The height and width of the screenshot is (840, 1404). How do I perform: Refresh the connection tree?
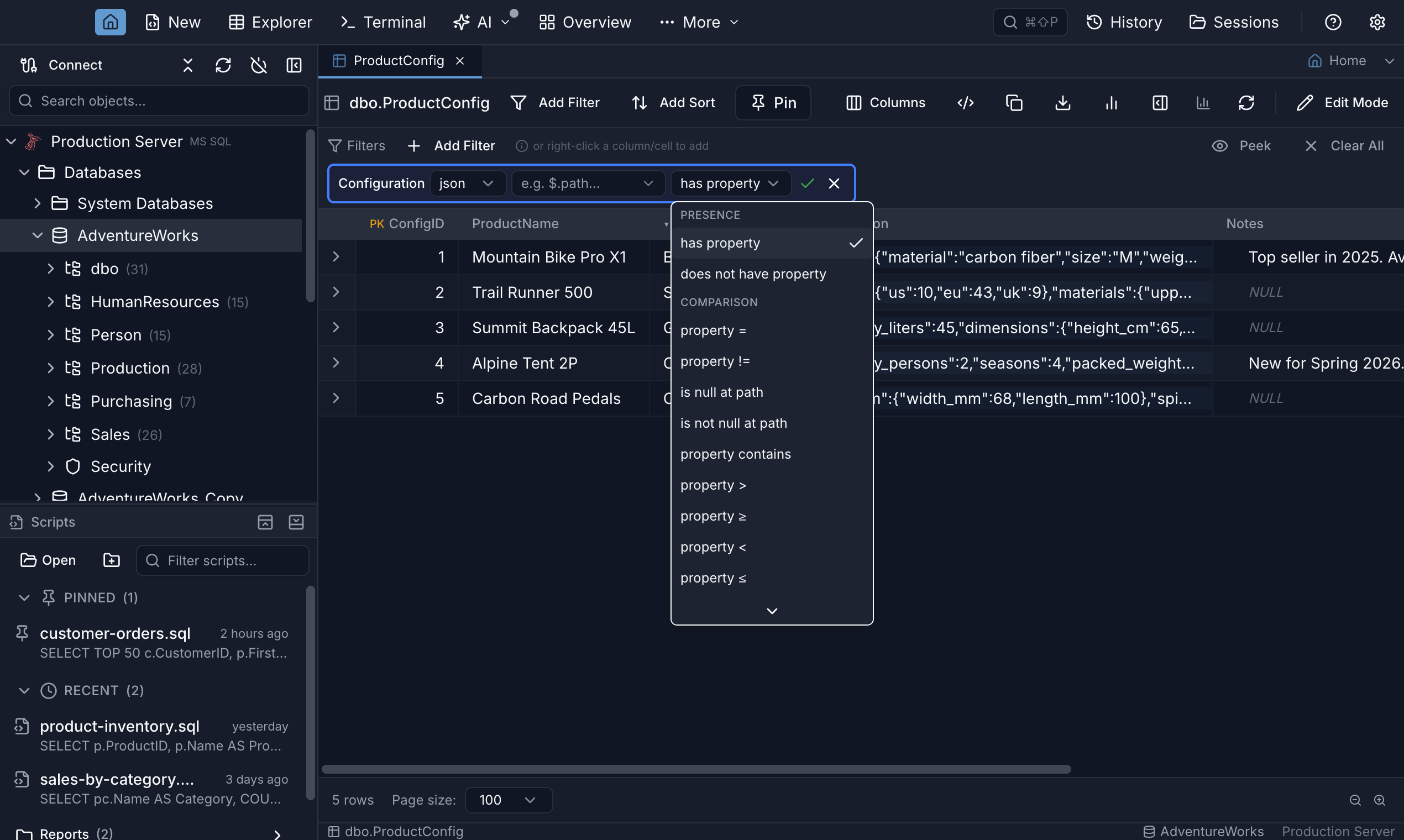coord(223,65)
